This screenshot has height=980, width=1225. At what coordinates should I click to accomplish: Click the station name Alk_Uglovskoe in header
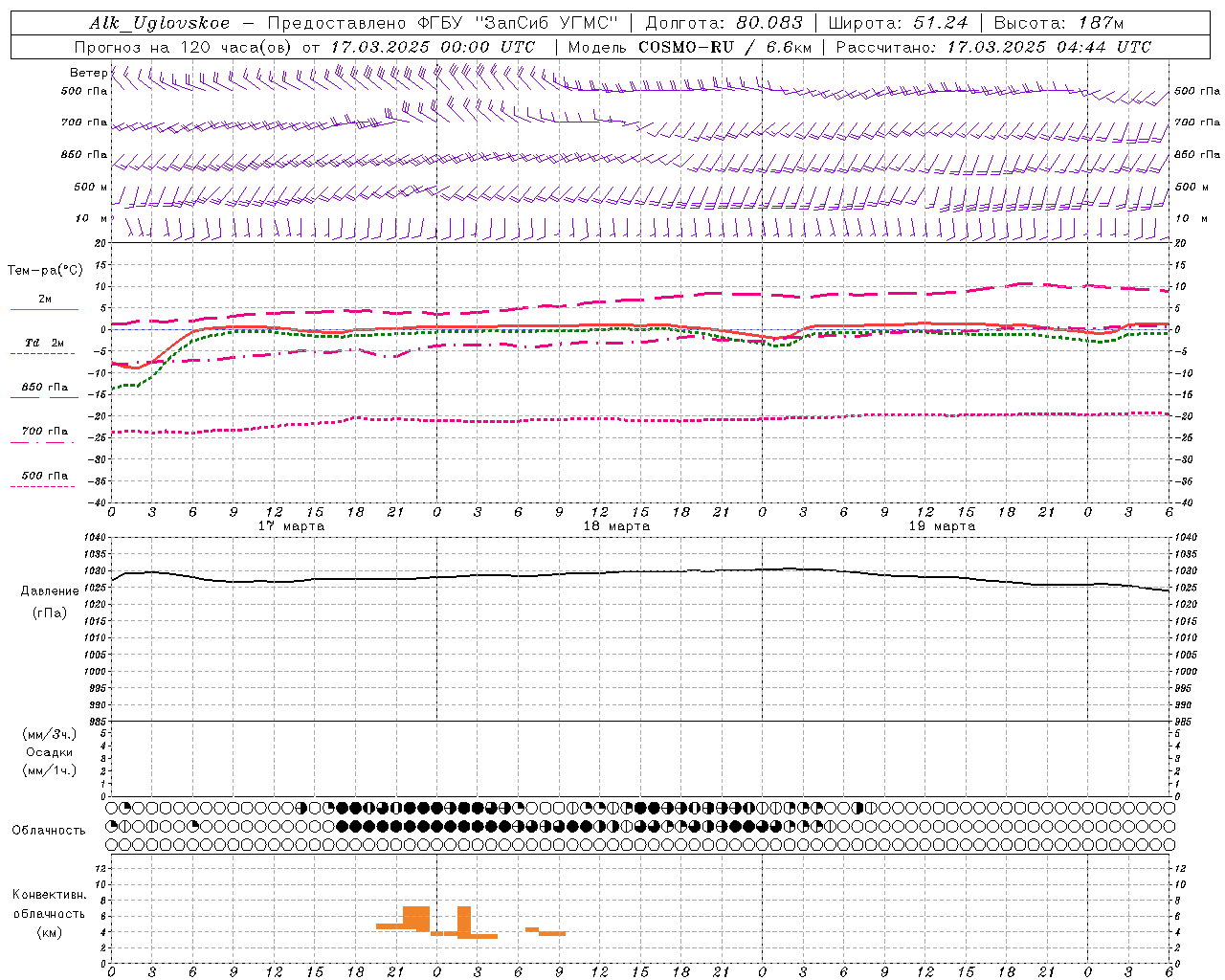(x=160, y=23)
